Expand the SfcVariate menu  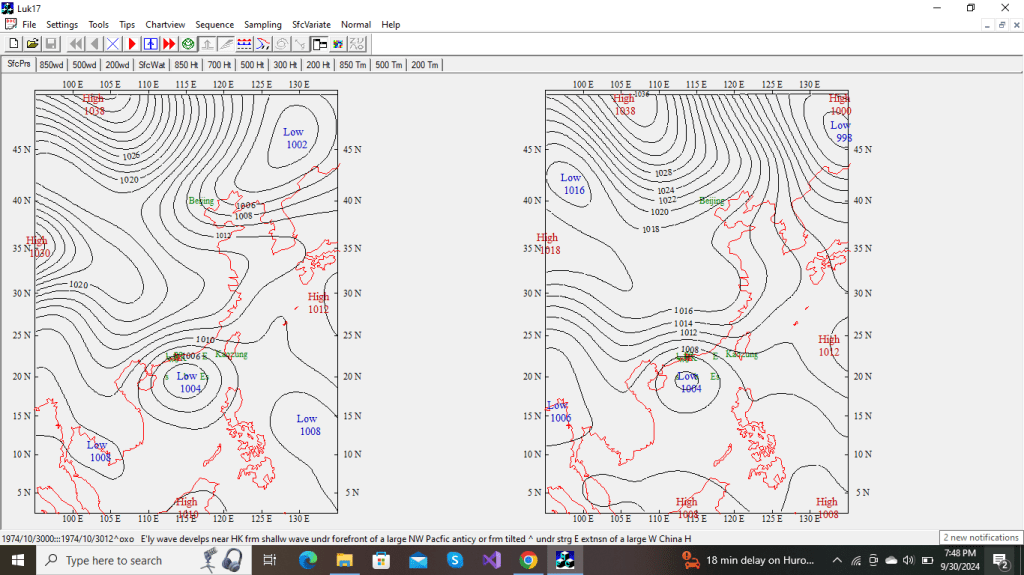coord(311,24)
